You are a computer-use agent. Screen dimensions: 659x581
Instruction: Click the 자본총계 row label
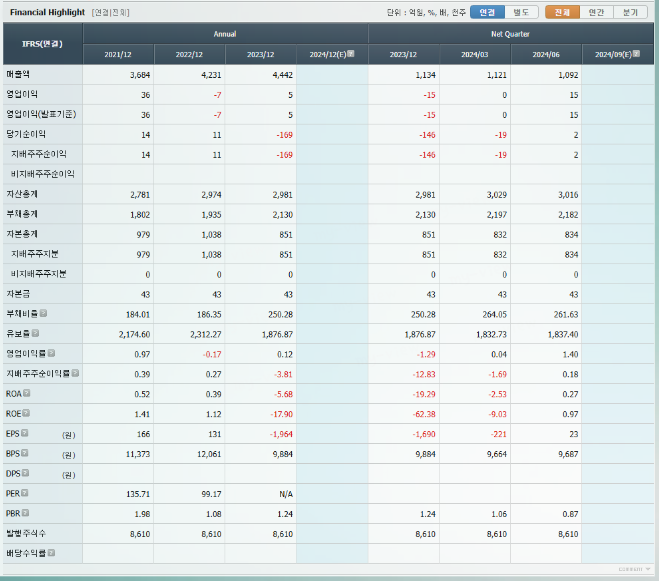22,234
